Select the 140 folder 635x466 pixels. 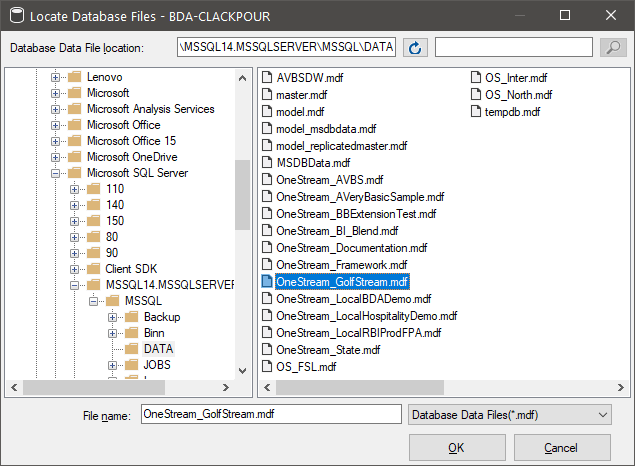tap(115, 205)
